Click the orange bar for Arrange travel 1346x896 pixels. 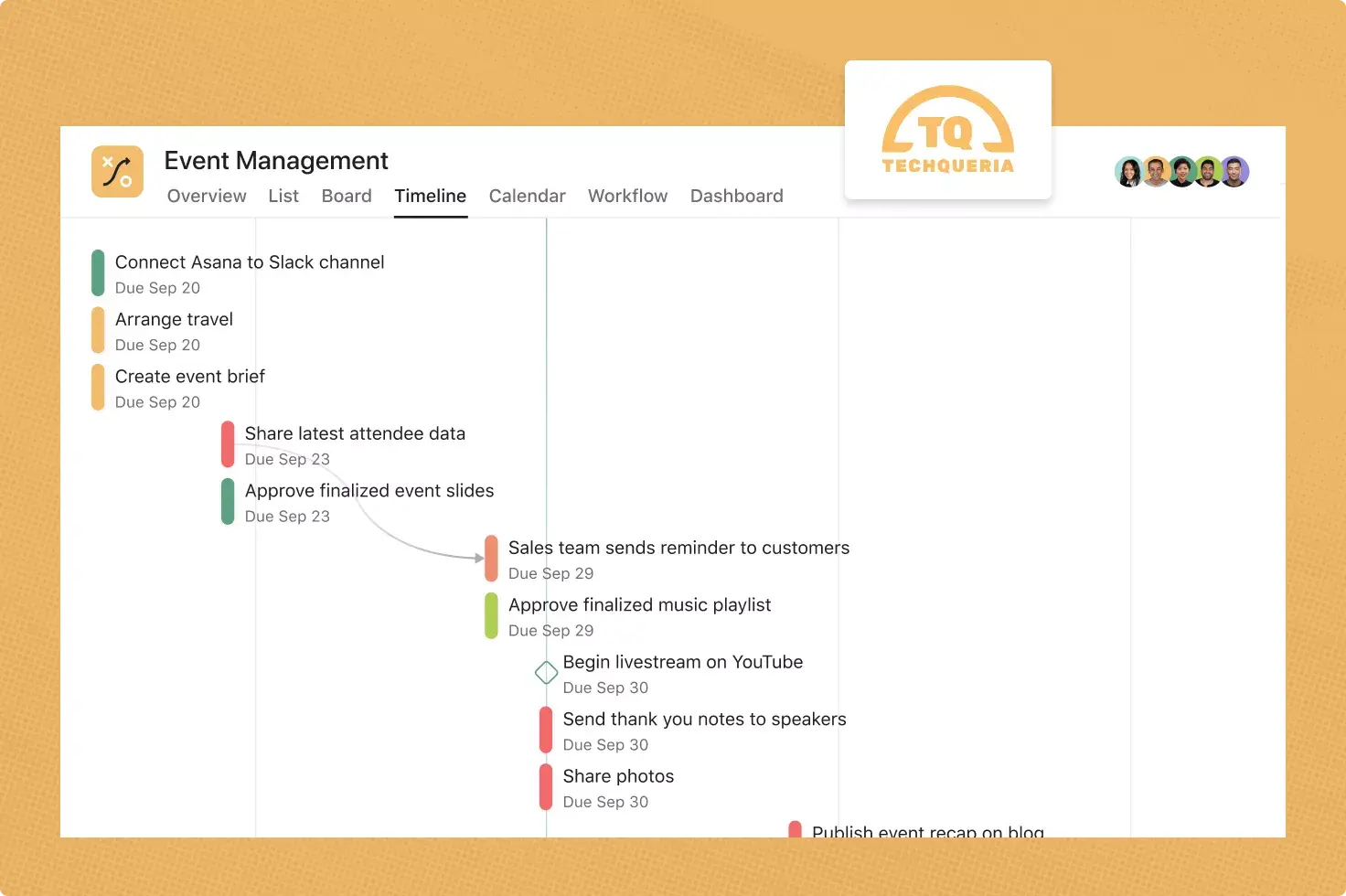pyautogui.click(x=97, y=329)
